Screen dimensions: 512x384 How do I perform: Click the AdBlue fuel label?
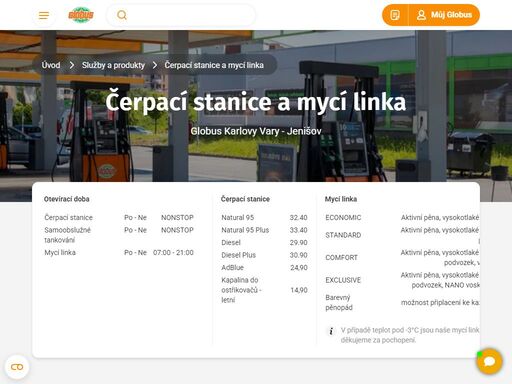232,268
